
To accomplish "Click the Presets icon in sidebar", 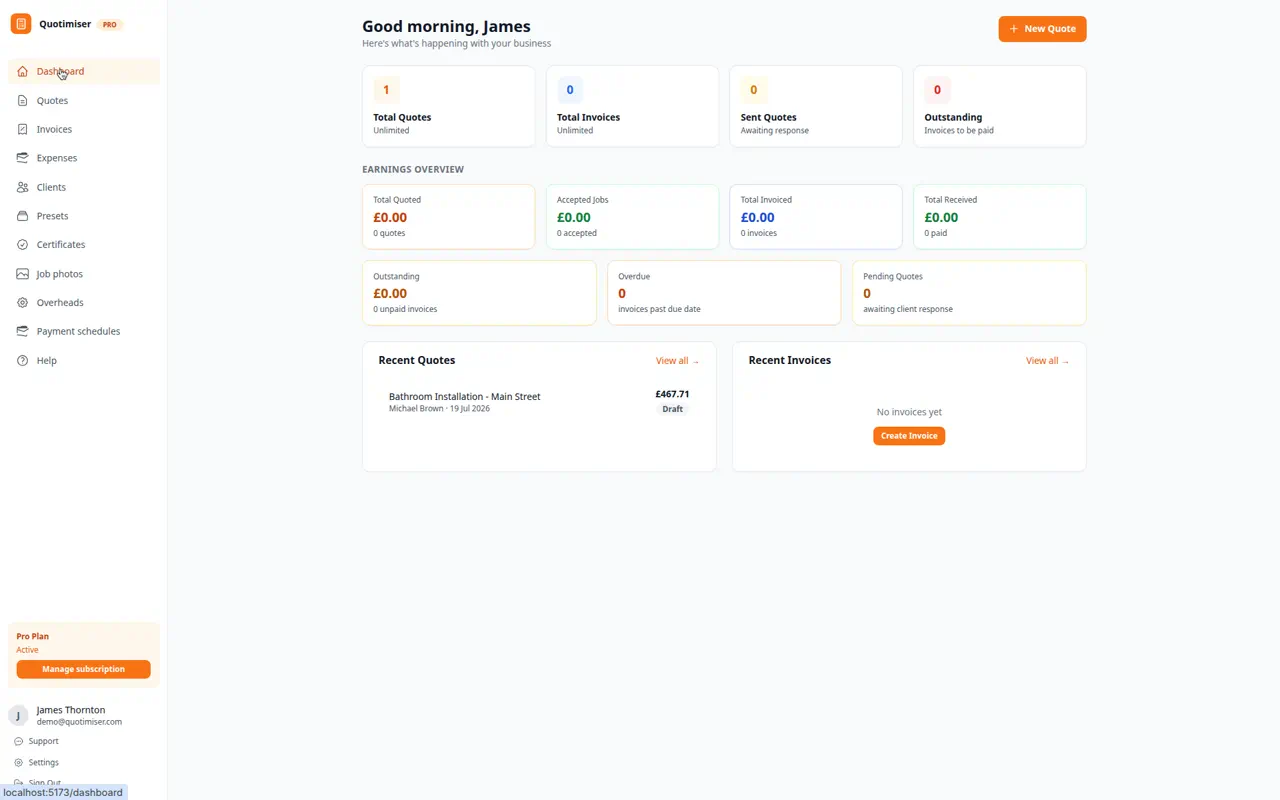I will pyautogui.click(x=22, y=216).
